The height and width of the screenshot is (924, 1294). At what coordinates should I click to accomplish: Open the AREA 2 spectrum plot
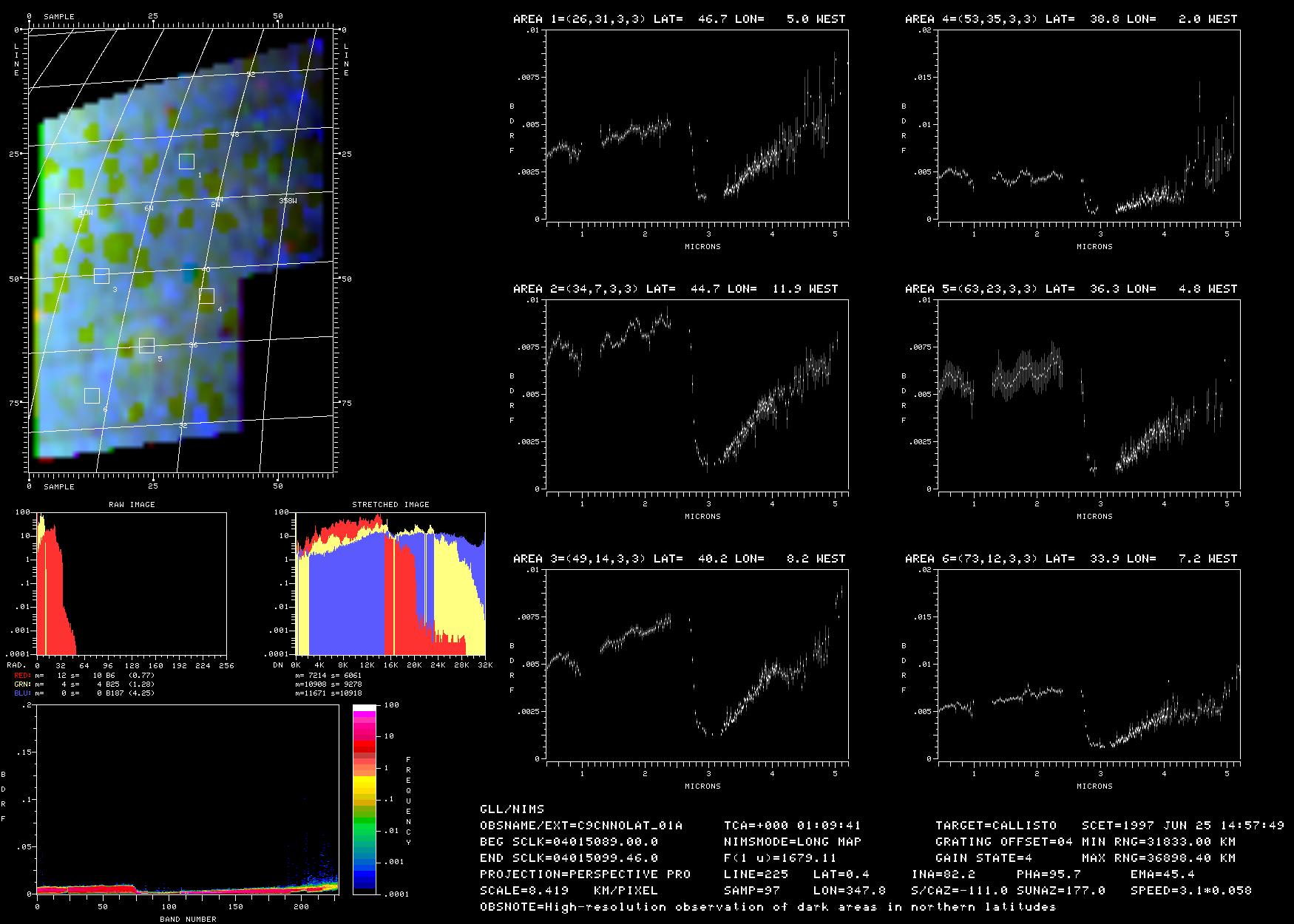[697, 395]
